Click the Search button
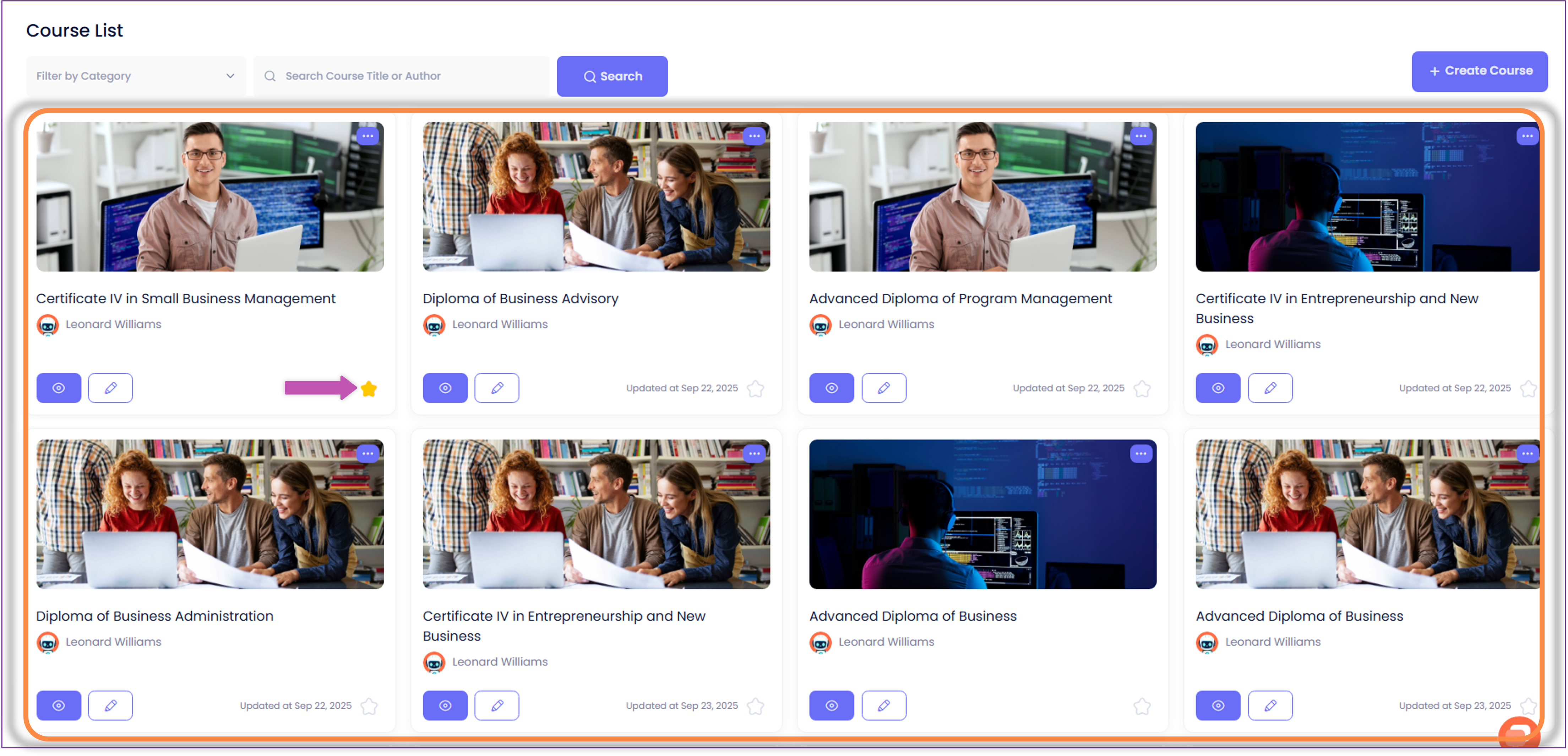Screen dimensions: 1568x756 (x=612, y=76)
